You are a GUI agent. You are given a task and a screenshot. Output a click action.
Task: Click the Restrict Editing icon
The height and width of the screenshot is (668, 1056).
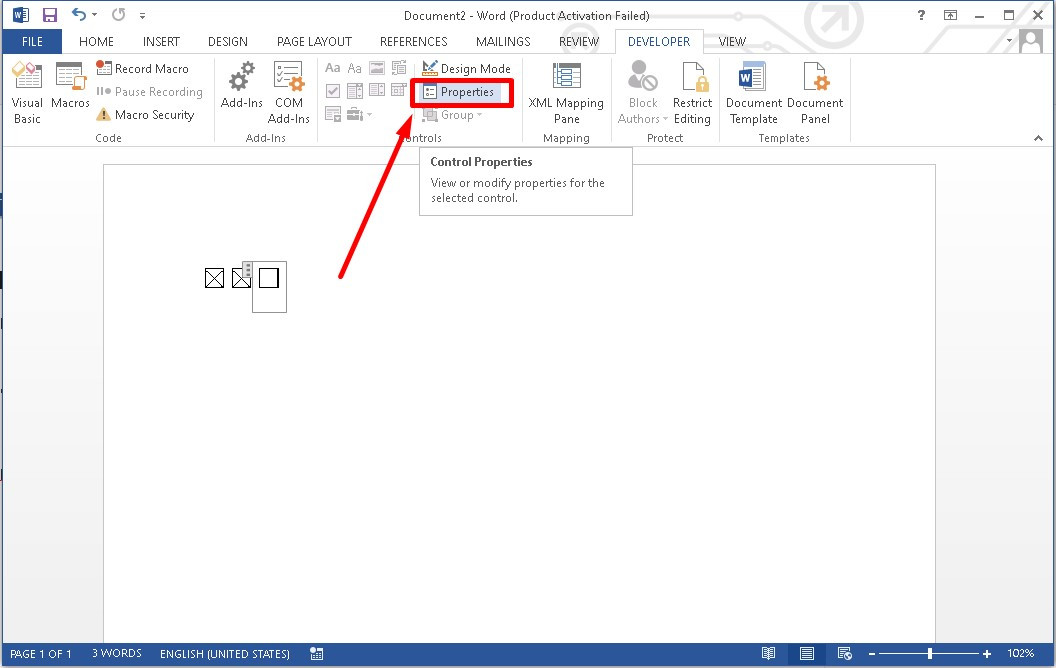pos(692,92)
